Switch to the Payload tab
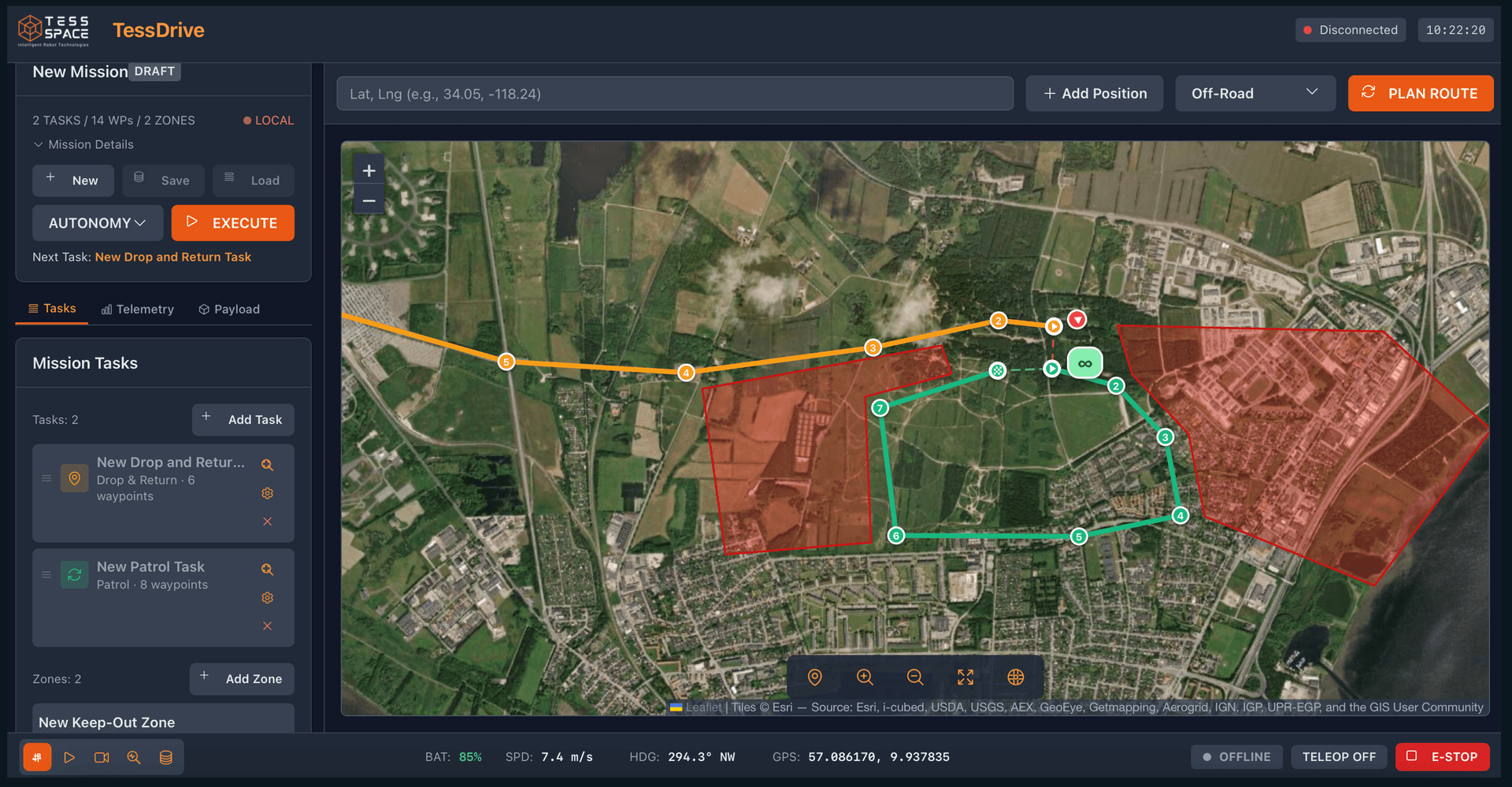Image resolution: width=1512 pixels, height=787 pixels. [229, 310]
